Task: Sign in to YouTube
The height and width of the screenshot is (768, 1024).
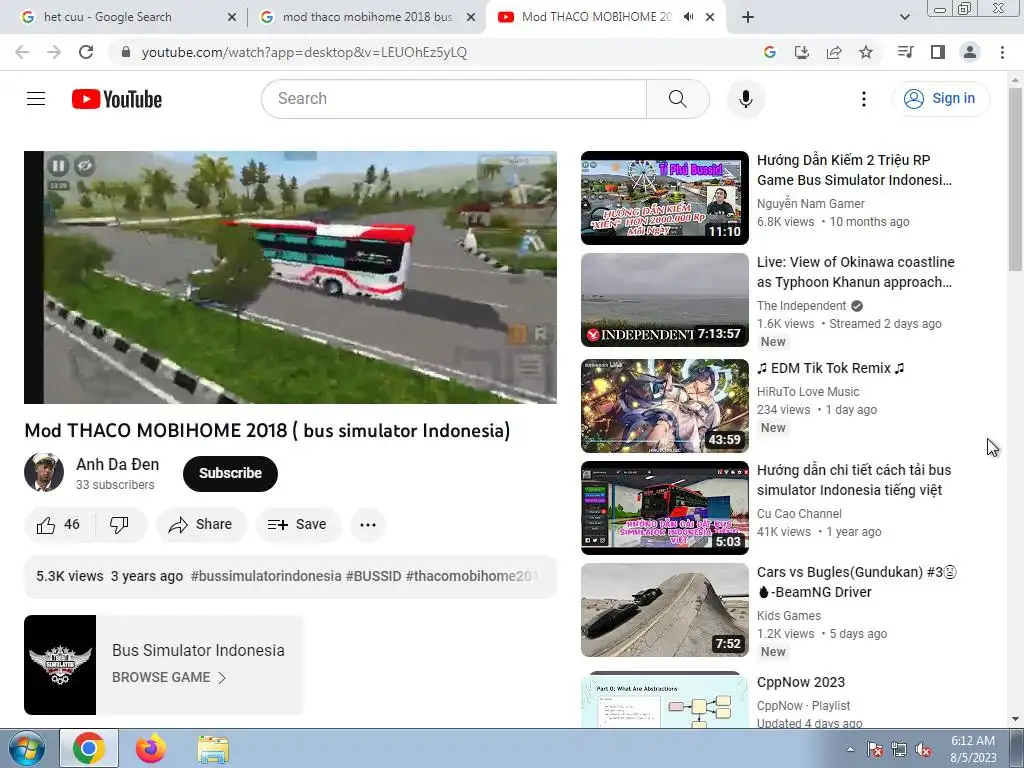Action: click(x=940, y=99)
